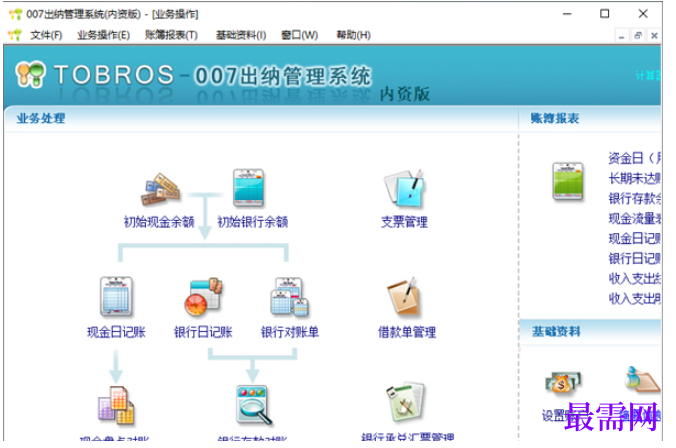The width and height of the screenshot is (676, 448).
Task: Close the inner 业务操作 child window
Action: click(654, 36)
